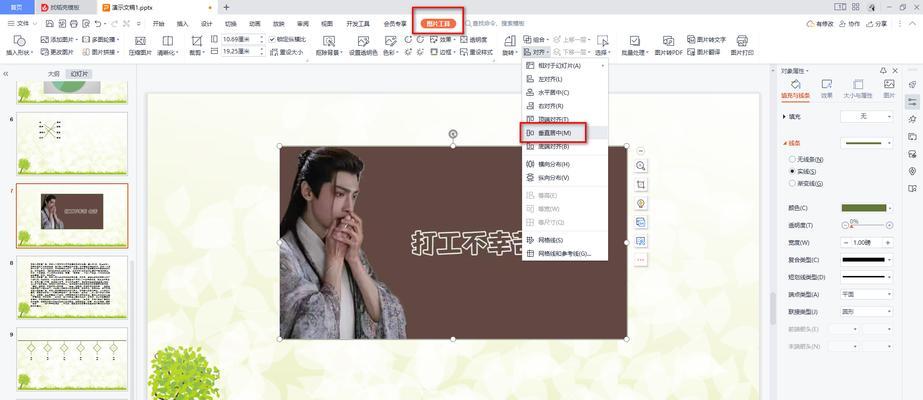
Task: Click the pin icon of 对象属性 panel
Action: pos(883,71)
